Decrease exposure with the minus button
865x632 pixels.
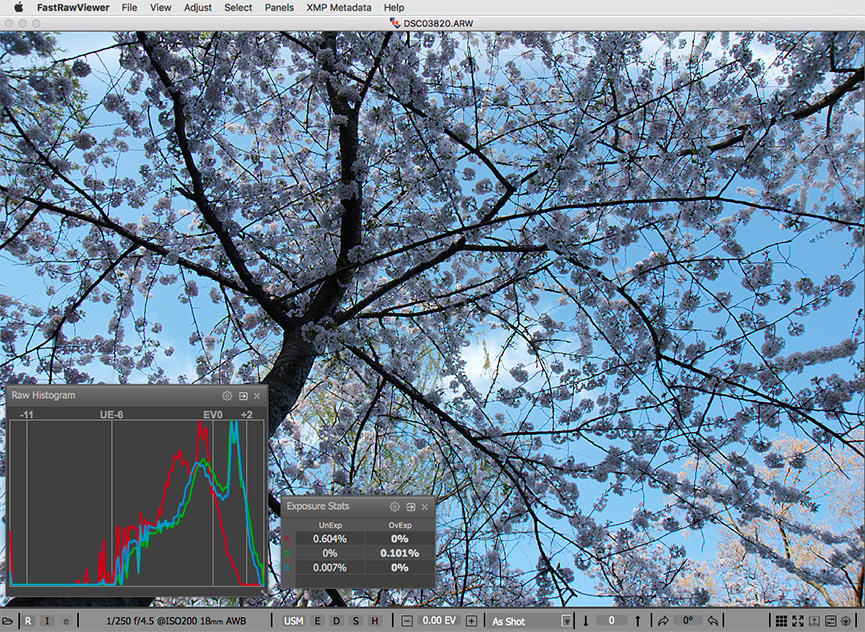(x=407, y=622)
